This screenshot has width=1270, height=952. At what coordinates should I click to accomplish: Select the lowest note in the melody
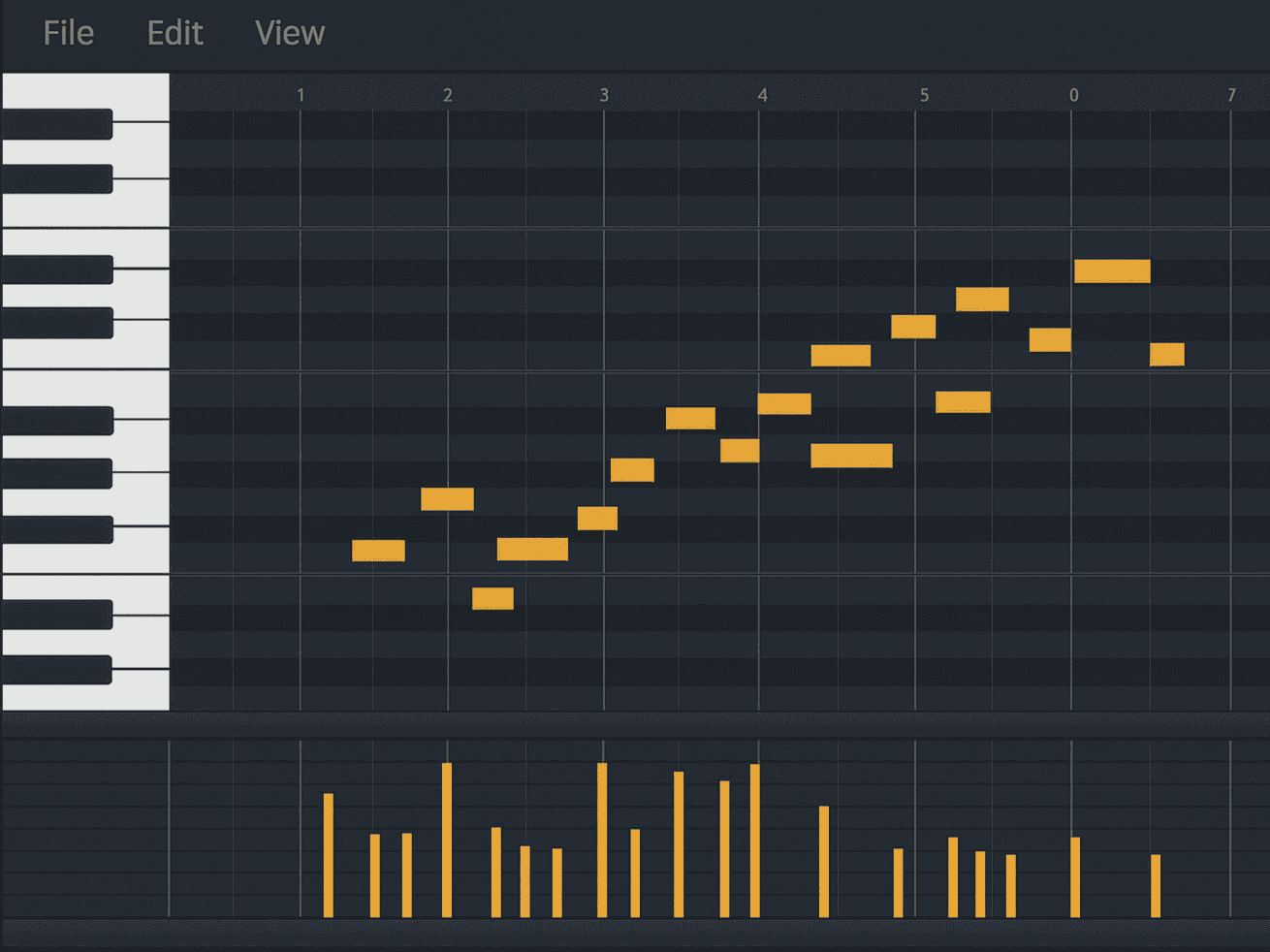[x=492, y=598]
